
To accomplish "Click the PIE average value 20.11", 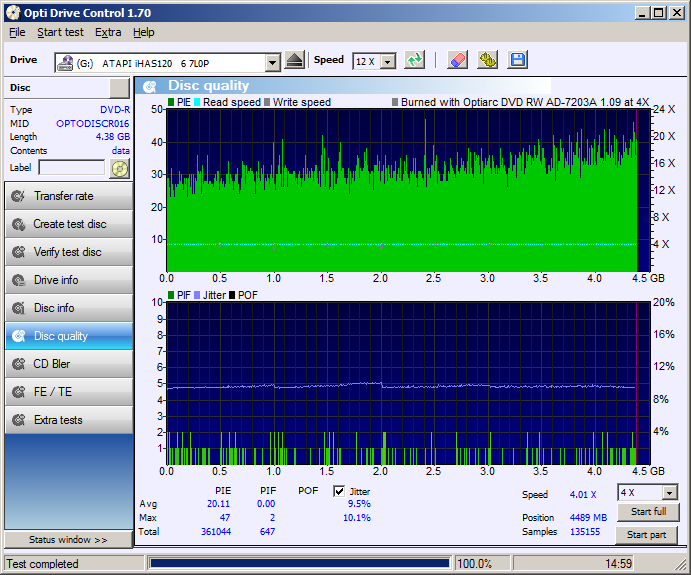I will pyautogui.click(x=219, y=503).
